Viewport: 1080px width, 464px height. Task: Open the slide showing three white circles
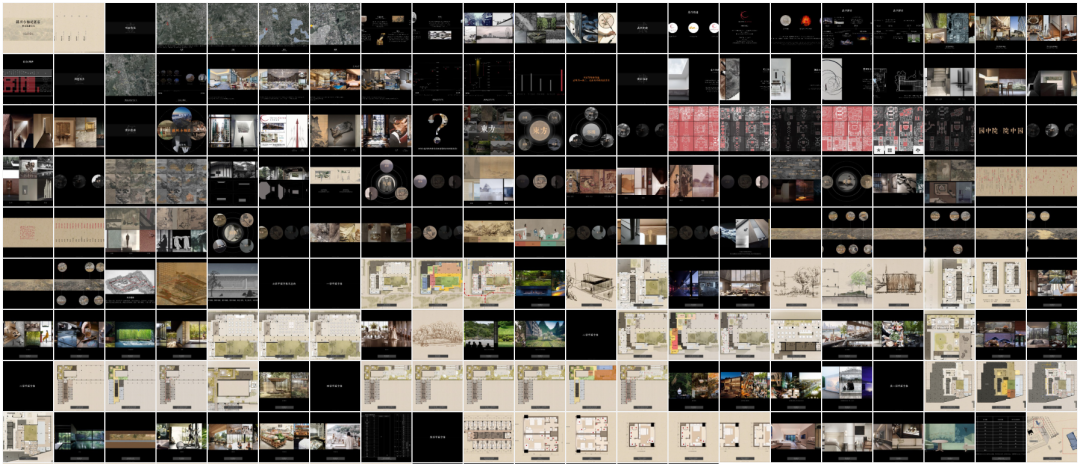coord(692,27)
